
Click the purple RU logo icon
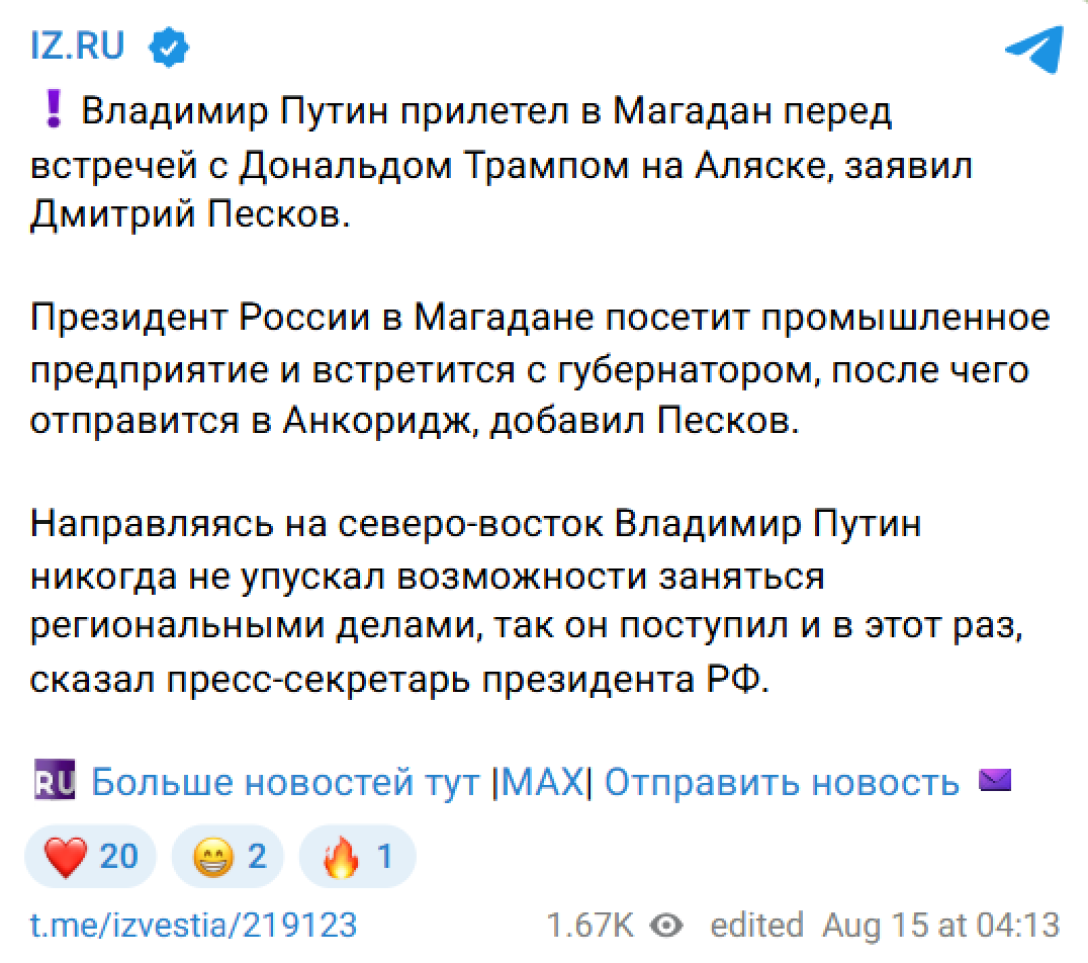54,781
